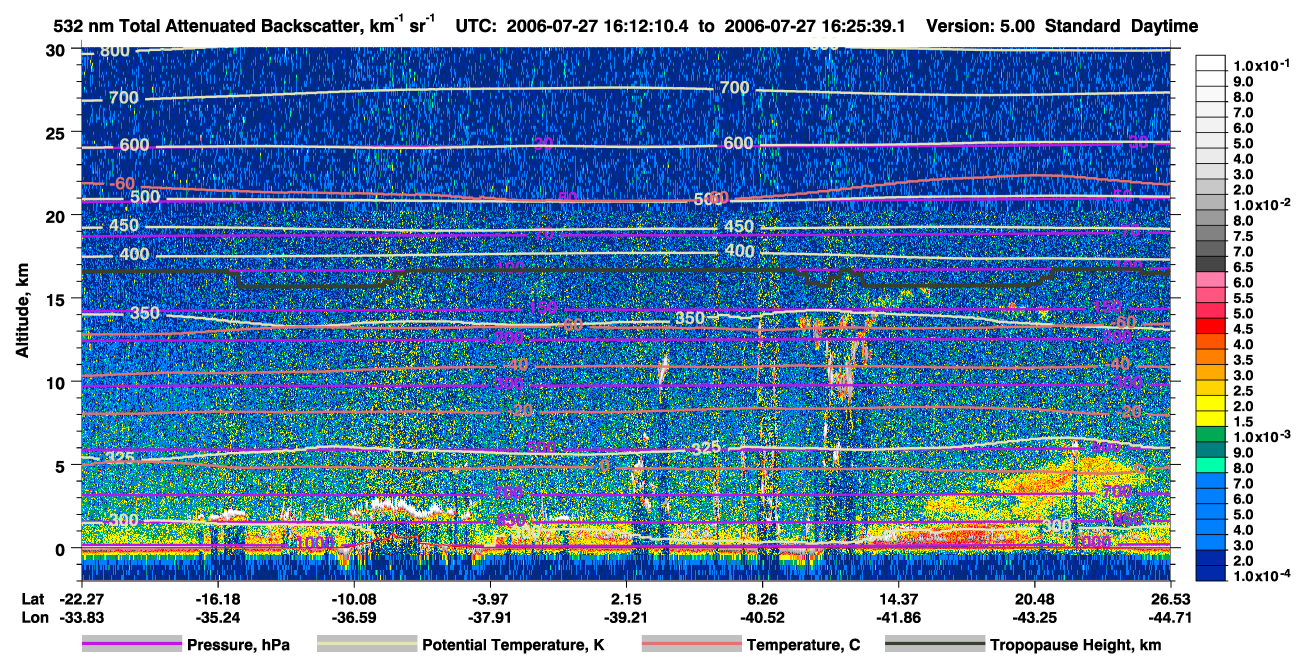The image size is (1300, 667).
Task: Click the dark Tropopause Height line sample
Action: click(x=934, y=645)
